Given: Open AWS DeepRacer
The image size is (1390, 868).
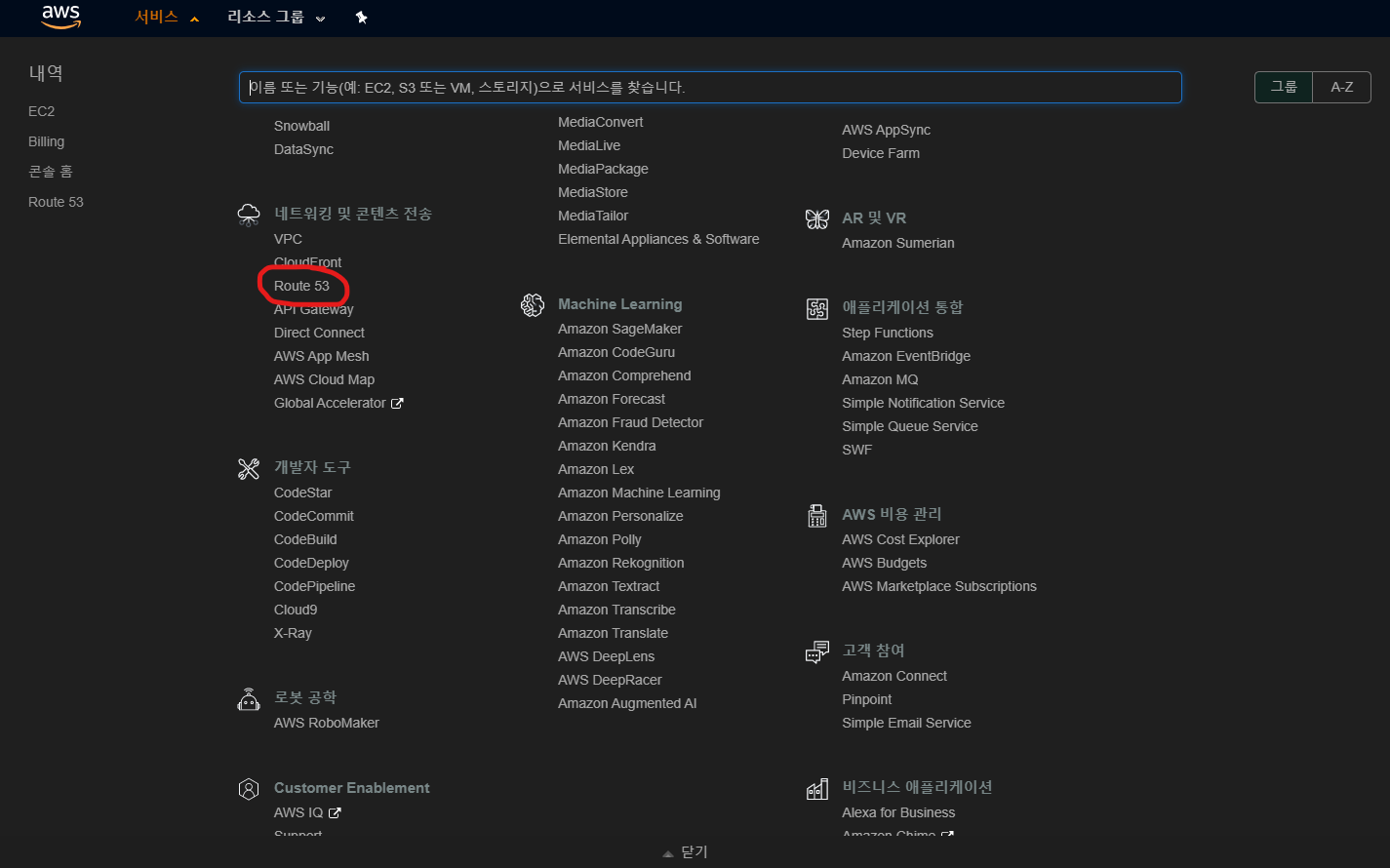Looking at the screenshot, I should point(610,680).
